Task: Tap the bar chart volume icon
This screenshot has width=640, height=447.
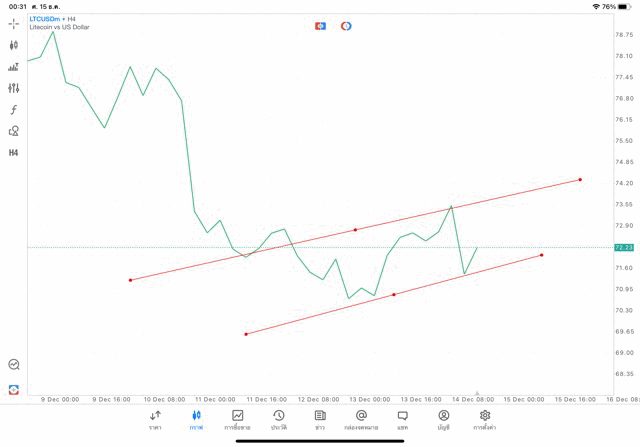Action: pos(14,67)
